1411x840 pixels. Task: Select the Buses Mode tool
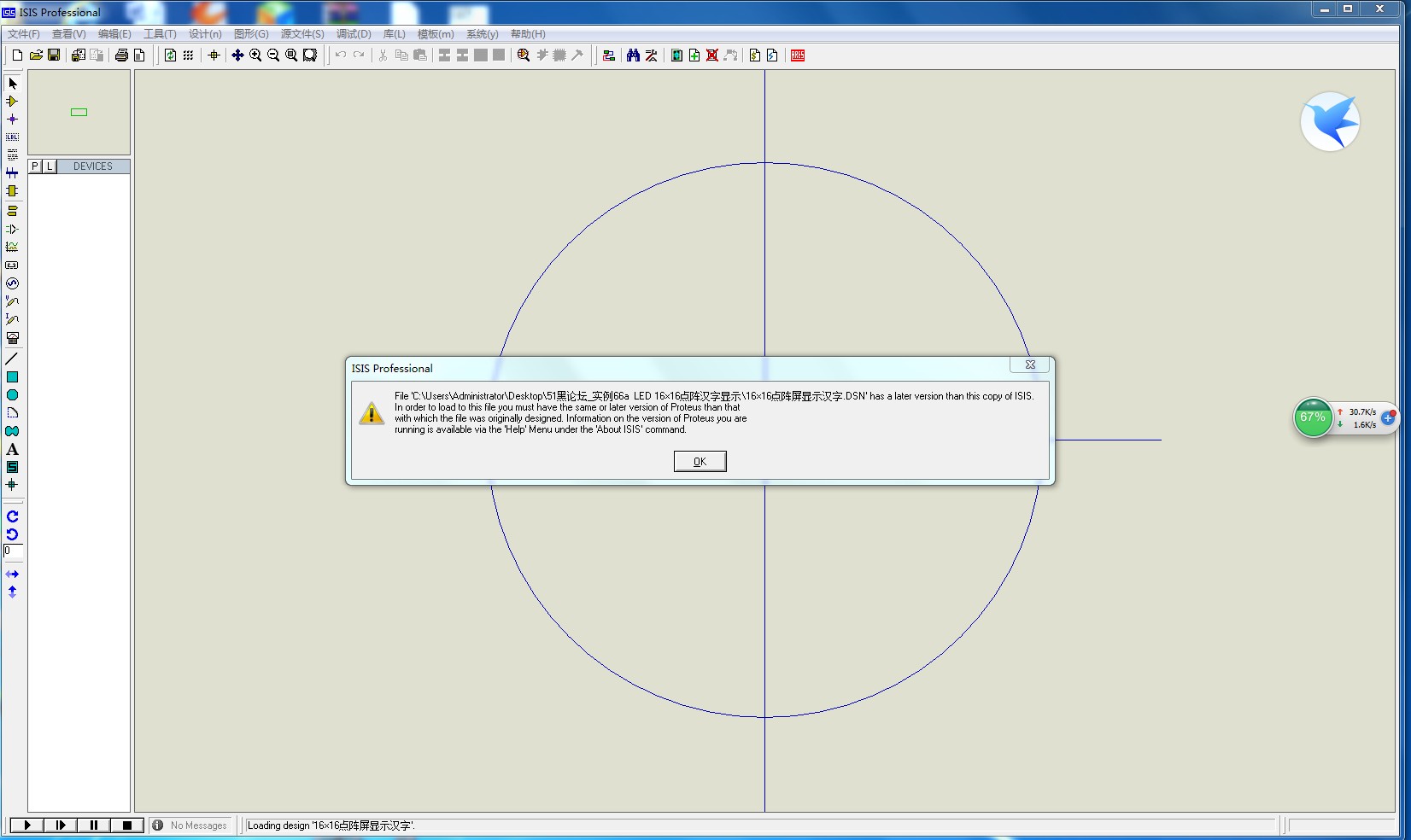coord(12,173)
